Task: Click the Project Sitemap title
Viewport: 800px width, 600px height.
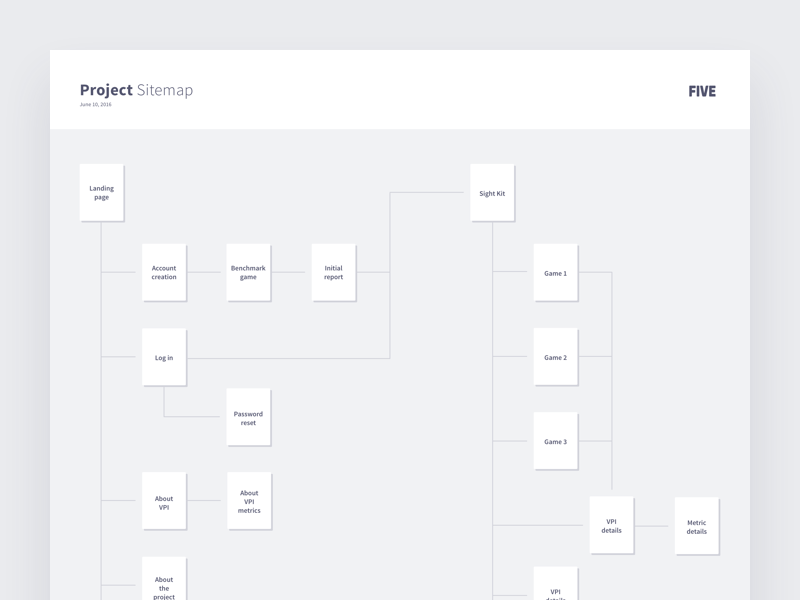Action: point(136,90)
